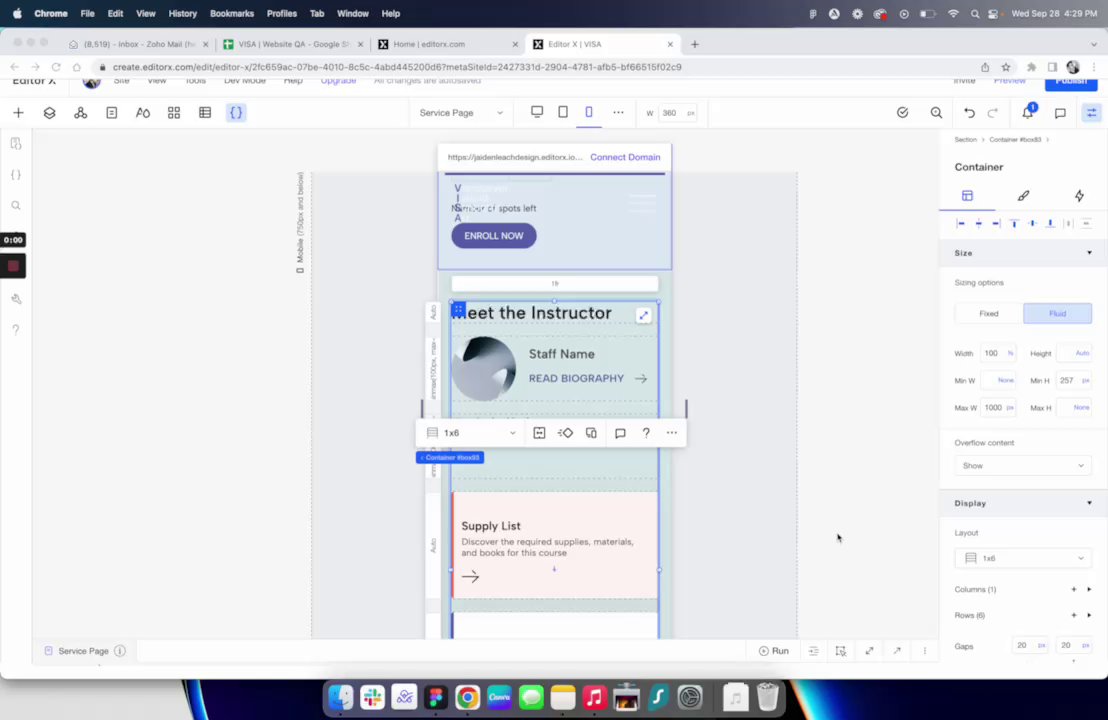Click the Run button in code panel
Image resolution: width=1108 pixels, height=720 pixels.
[x=774, y=651]
